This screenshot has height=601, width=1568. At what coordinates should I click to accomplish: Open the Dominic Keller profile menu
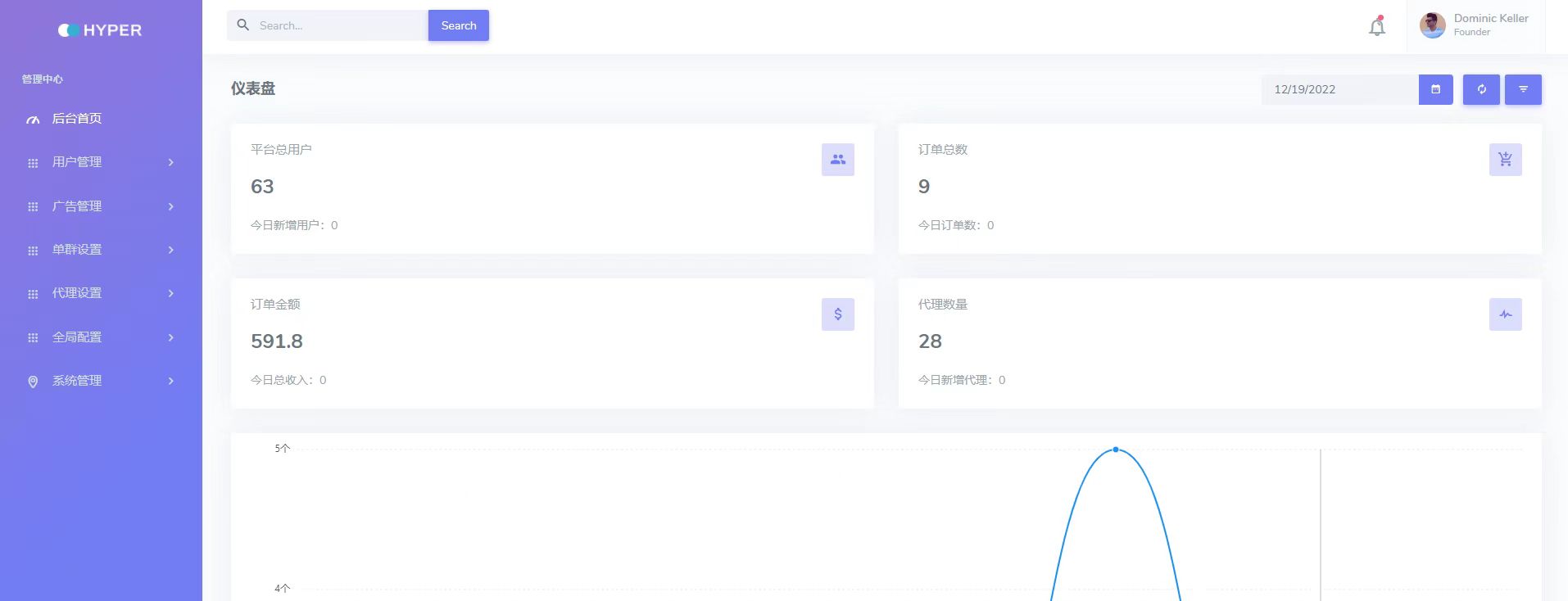1475,25
